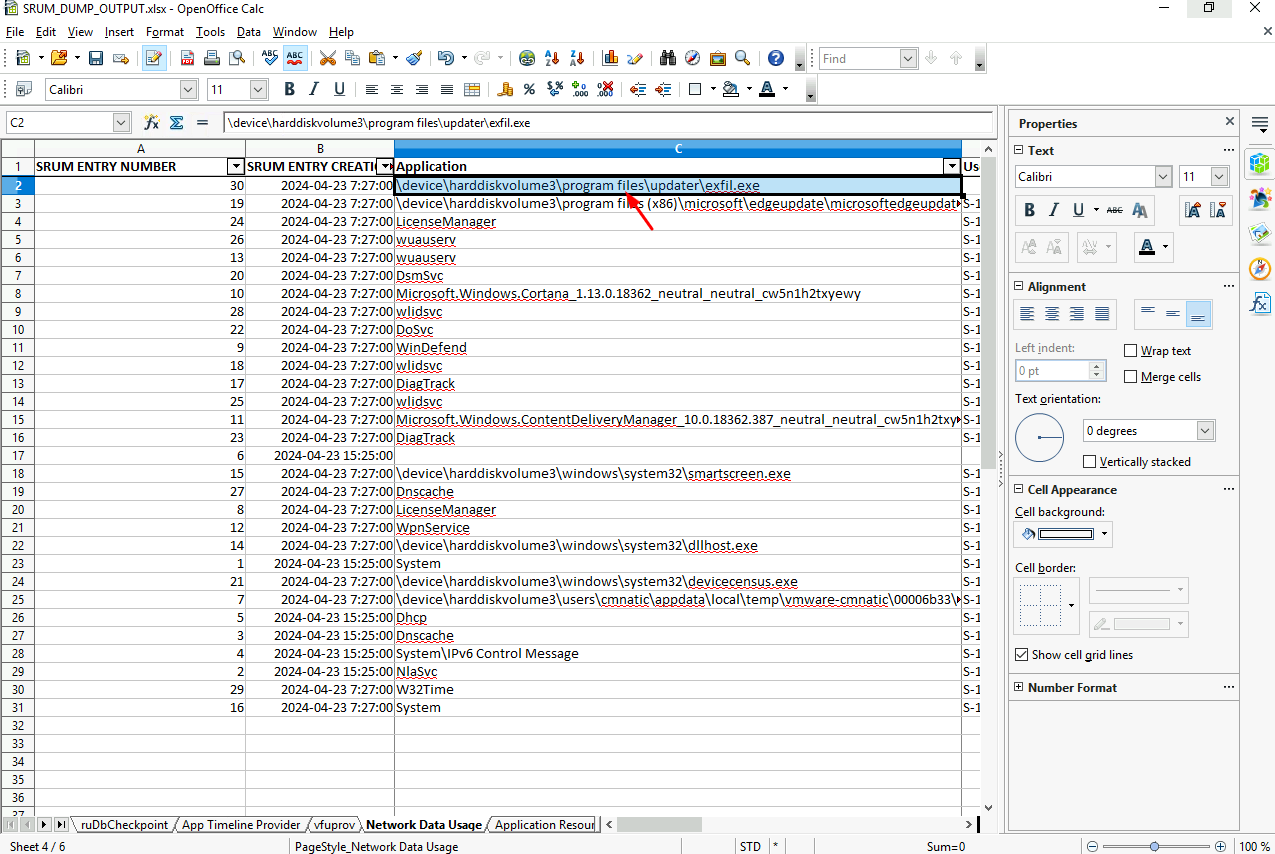
Task: Check the Merge cells option
Action: (1131, 377)
